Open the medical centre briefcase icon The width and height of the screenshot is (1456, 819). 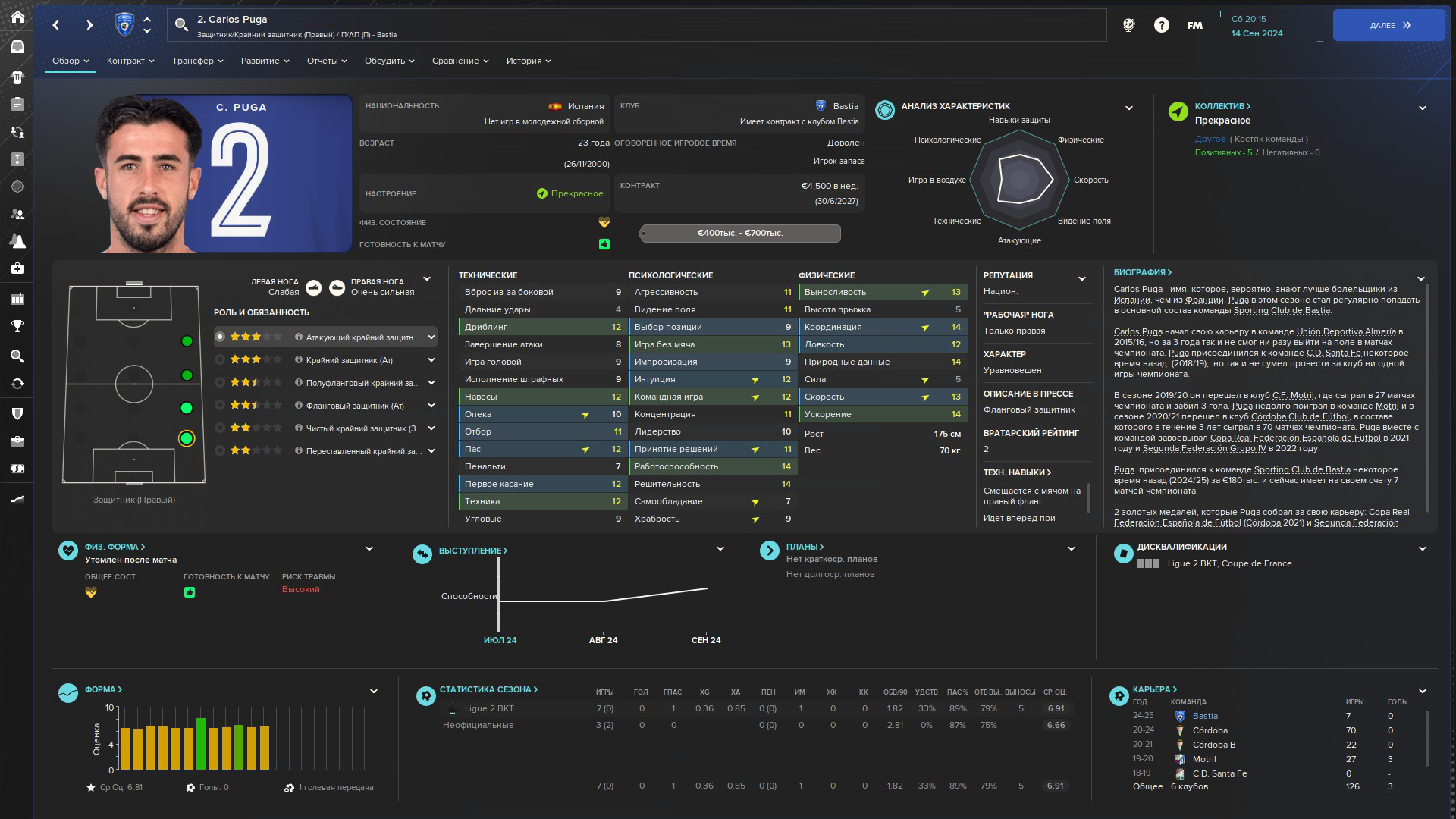point(17,268)
